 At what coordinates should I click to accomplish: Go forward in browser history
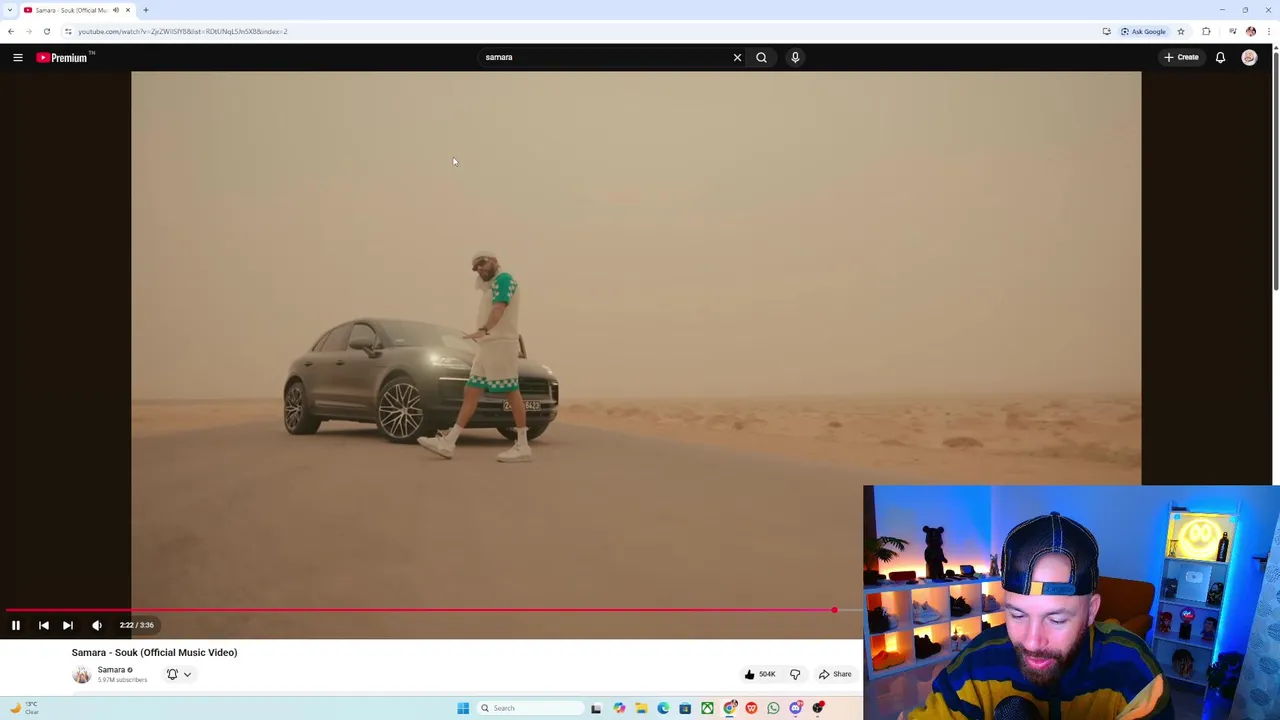29,32
